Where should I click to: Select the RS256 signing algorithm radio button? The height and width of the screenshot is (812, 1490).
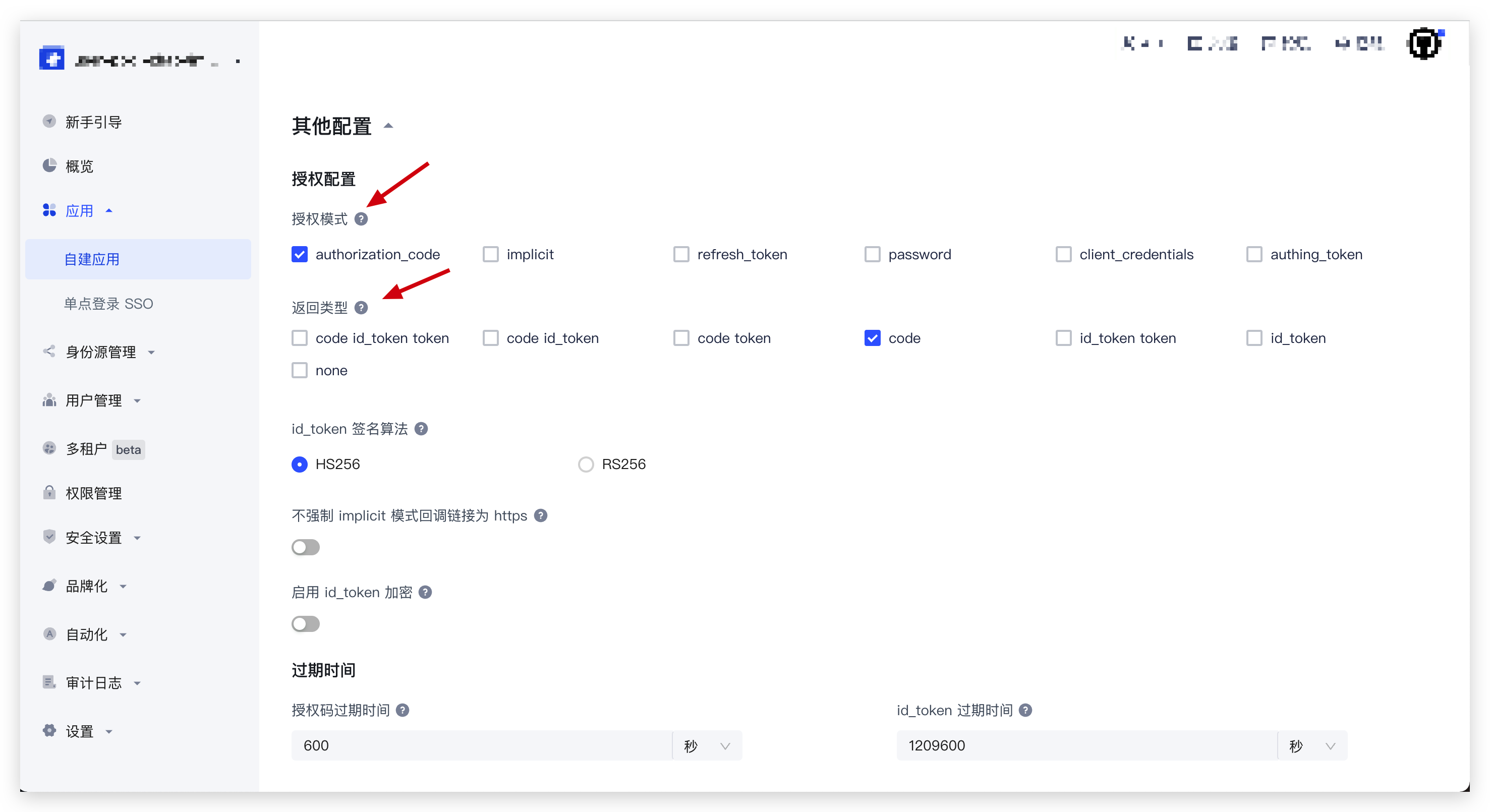586,465
